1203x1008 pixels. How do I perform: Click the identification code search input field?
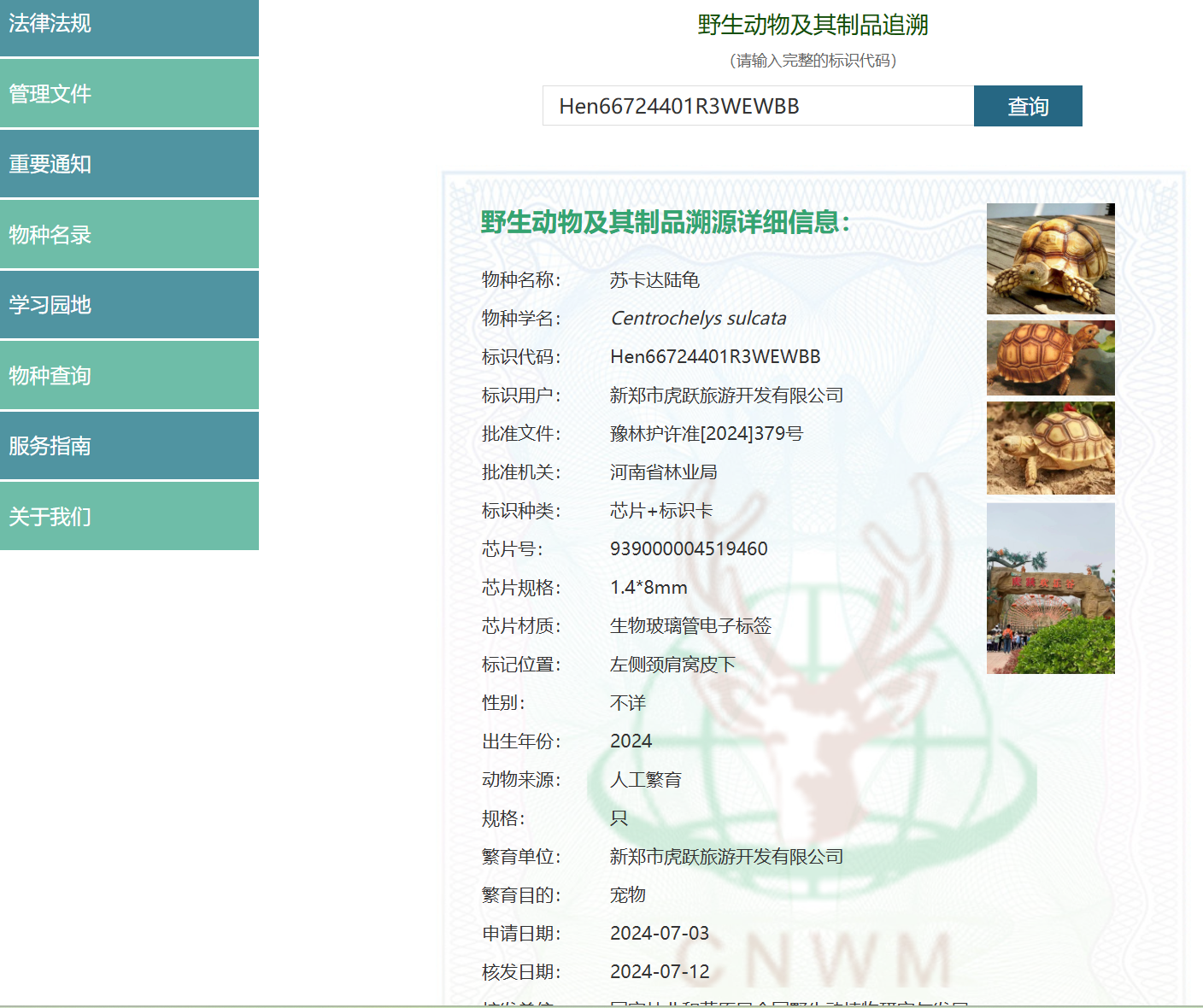click(757, 106)
